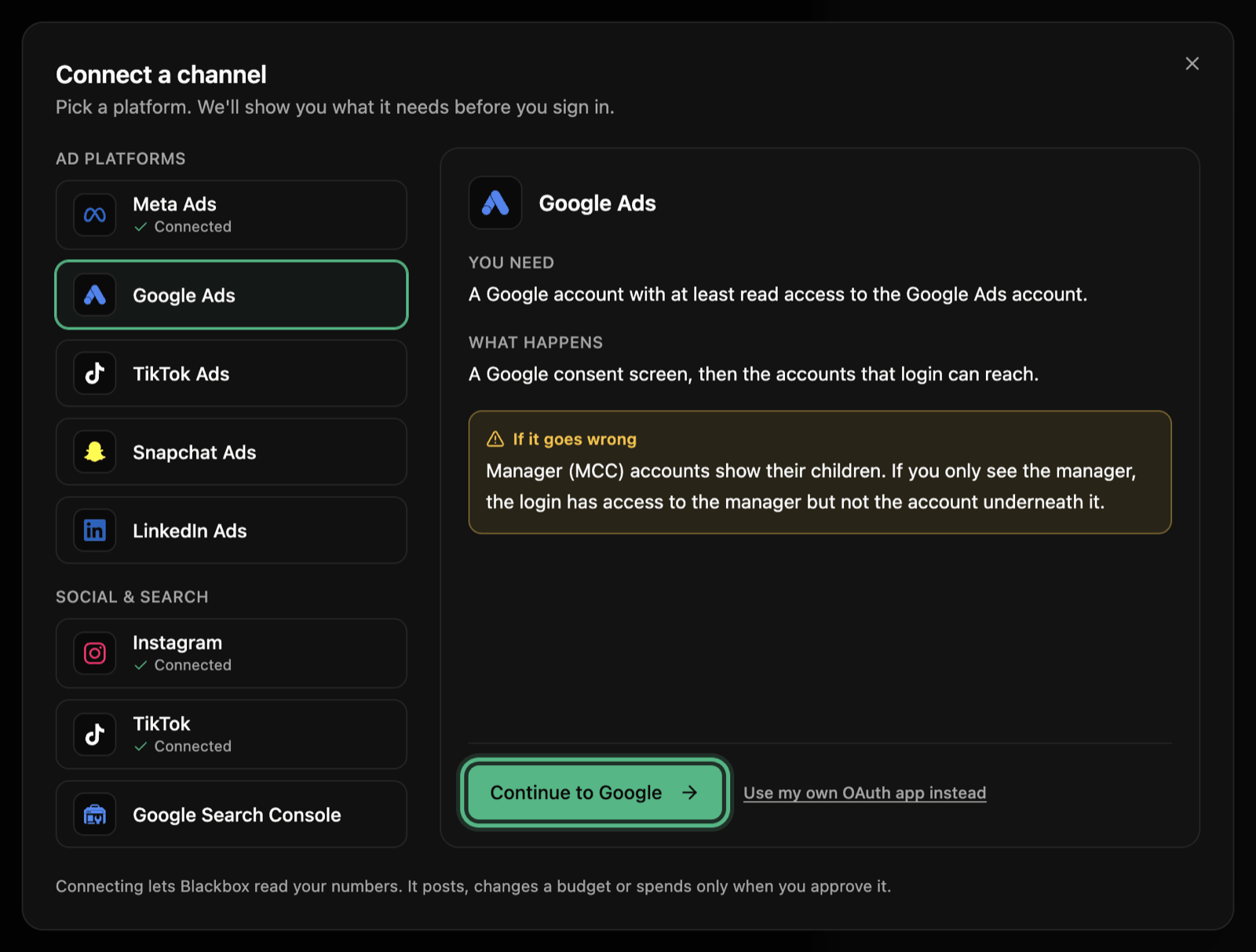The width and height of the screenshot is (1256, 952).
Task: Click the Meta Ads infinity logo icon
Action: point(95,215)
